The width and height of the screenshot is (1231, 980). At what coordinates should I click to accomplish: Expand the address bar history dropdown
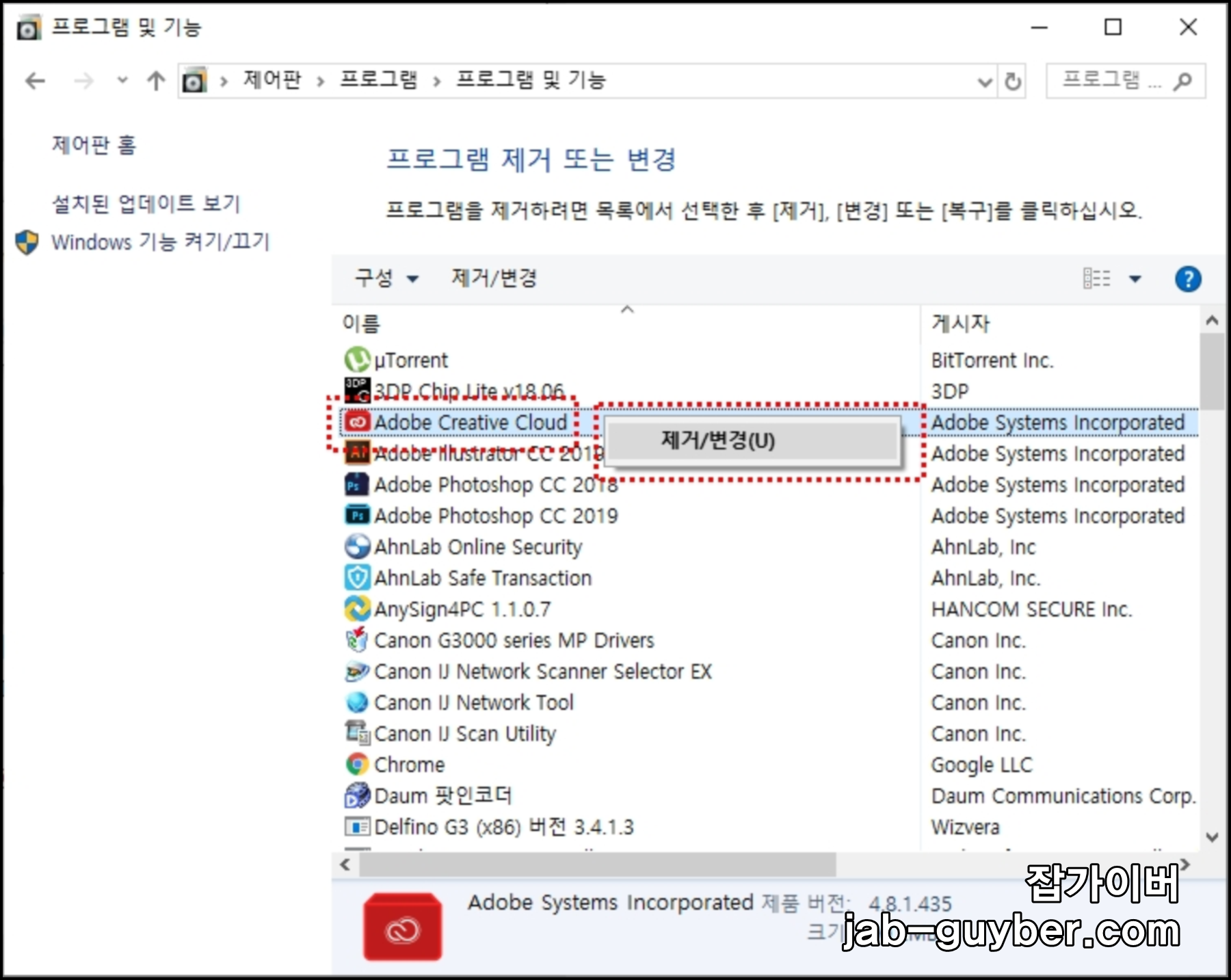click(x=985, y=83)
